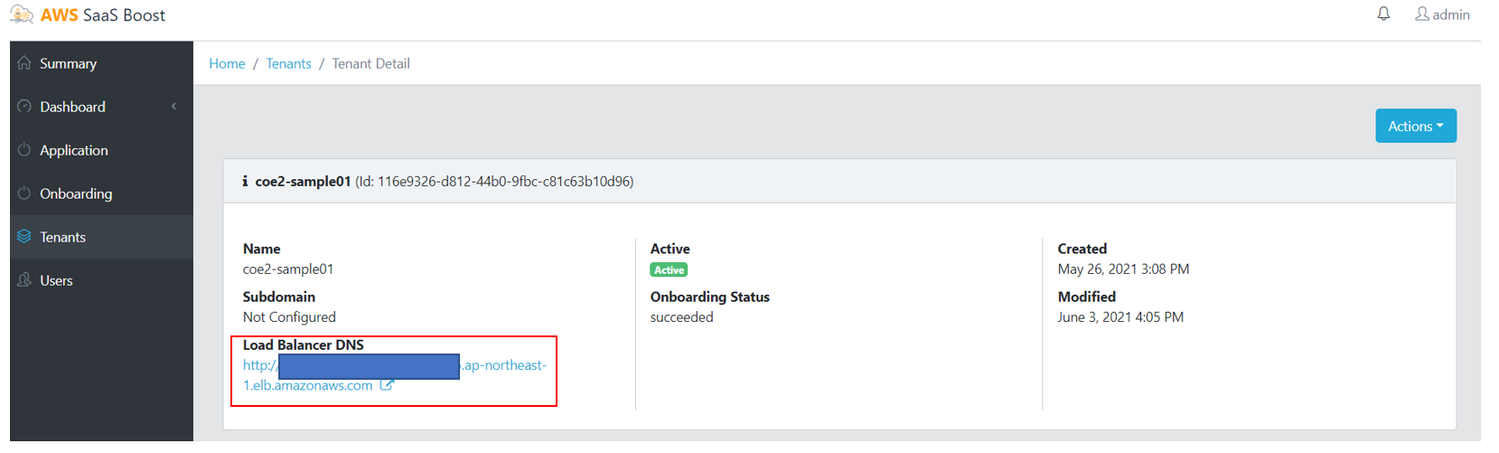The width and height of the screenshot is (1499, 453).
Task: Click the Summary home icon in sidebar
Action: [25, 63]
